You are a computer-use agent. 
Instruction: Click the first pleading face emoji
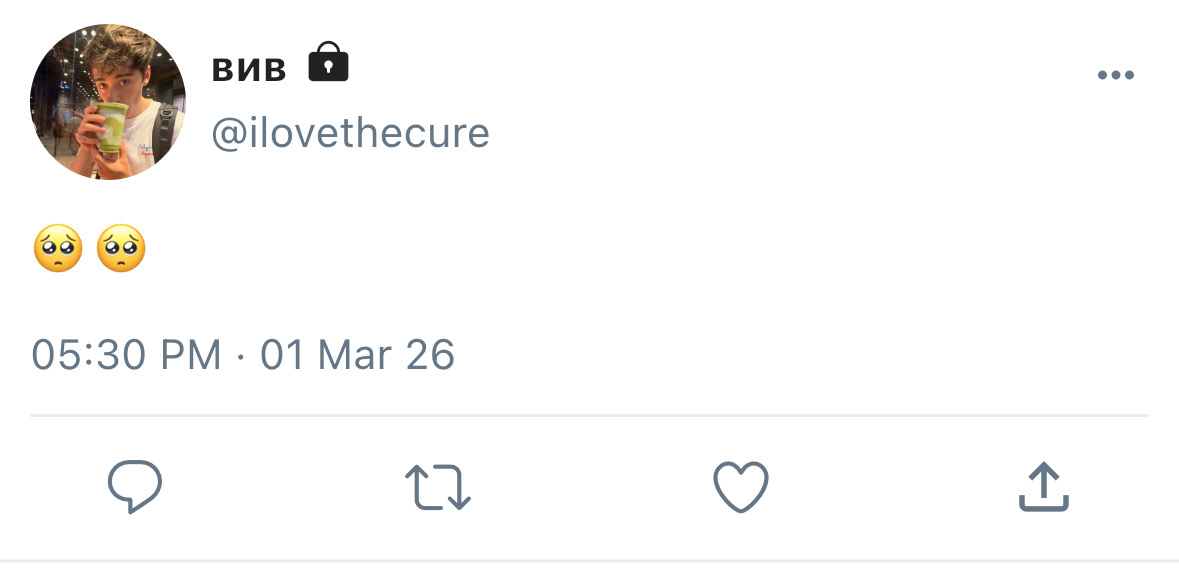tap(58, 248)
